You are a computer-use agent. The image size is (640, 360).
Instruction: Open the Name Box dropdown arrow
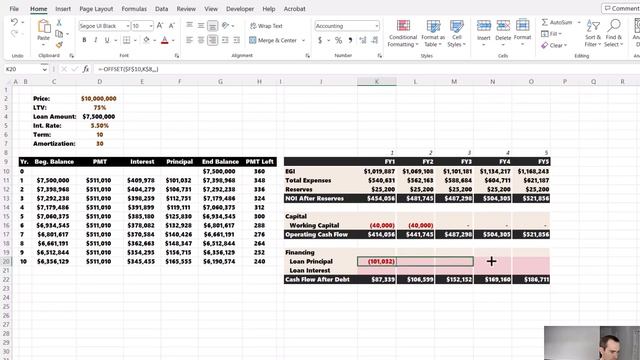pyautogui.click(x=44, y=69)
